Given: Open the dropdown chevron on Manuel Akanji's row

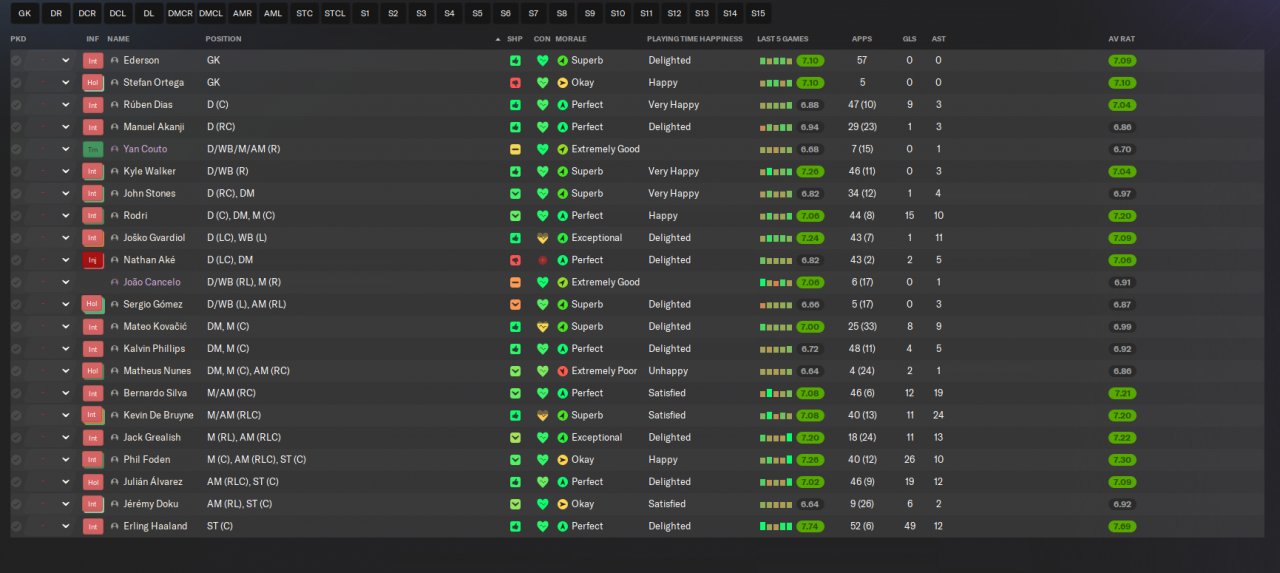Looking at the screenshot, I should pos(66,127).
